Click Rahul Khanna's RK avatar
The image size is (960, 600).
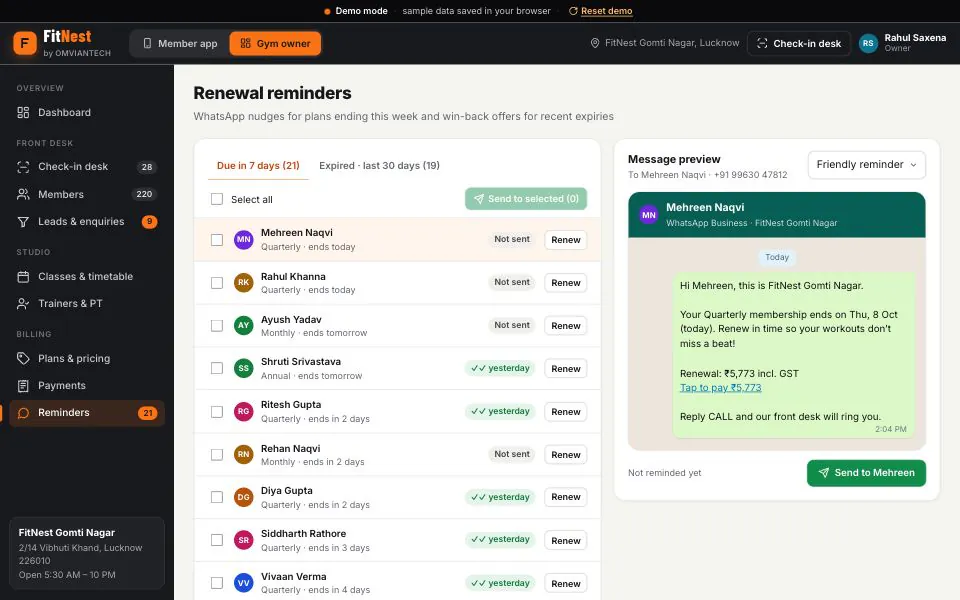(244, 283)
